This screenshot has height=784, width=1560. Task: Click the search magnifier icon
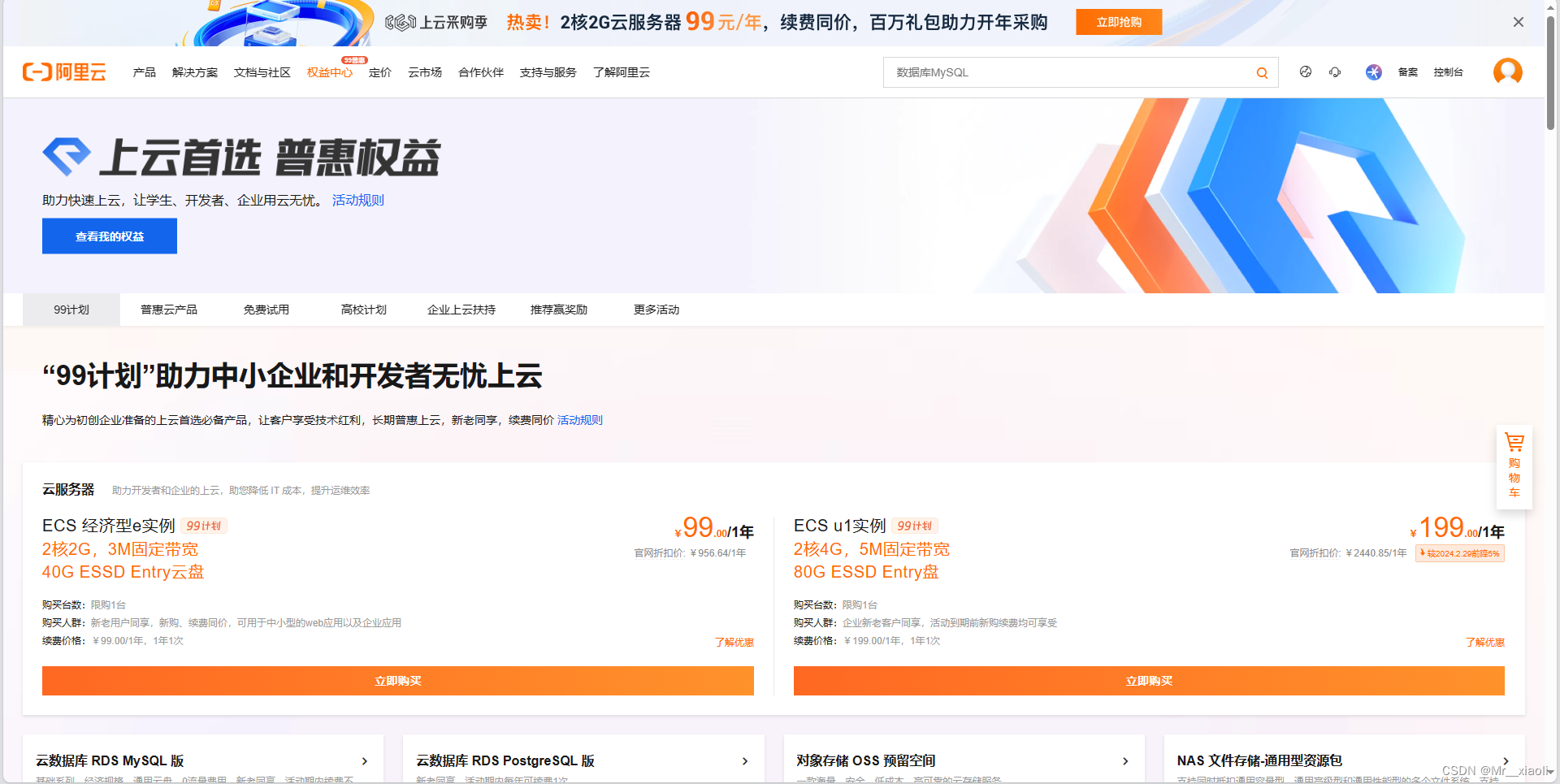pos(1261,72)
